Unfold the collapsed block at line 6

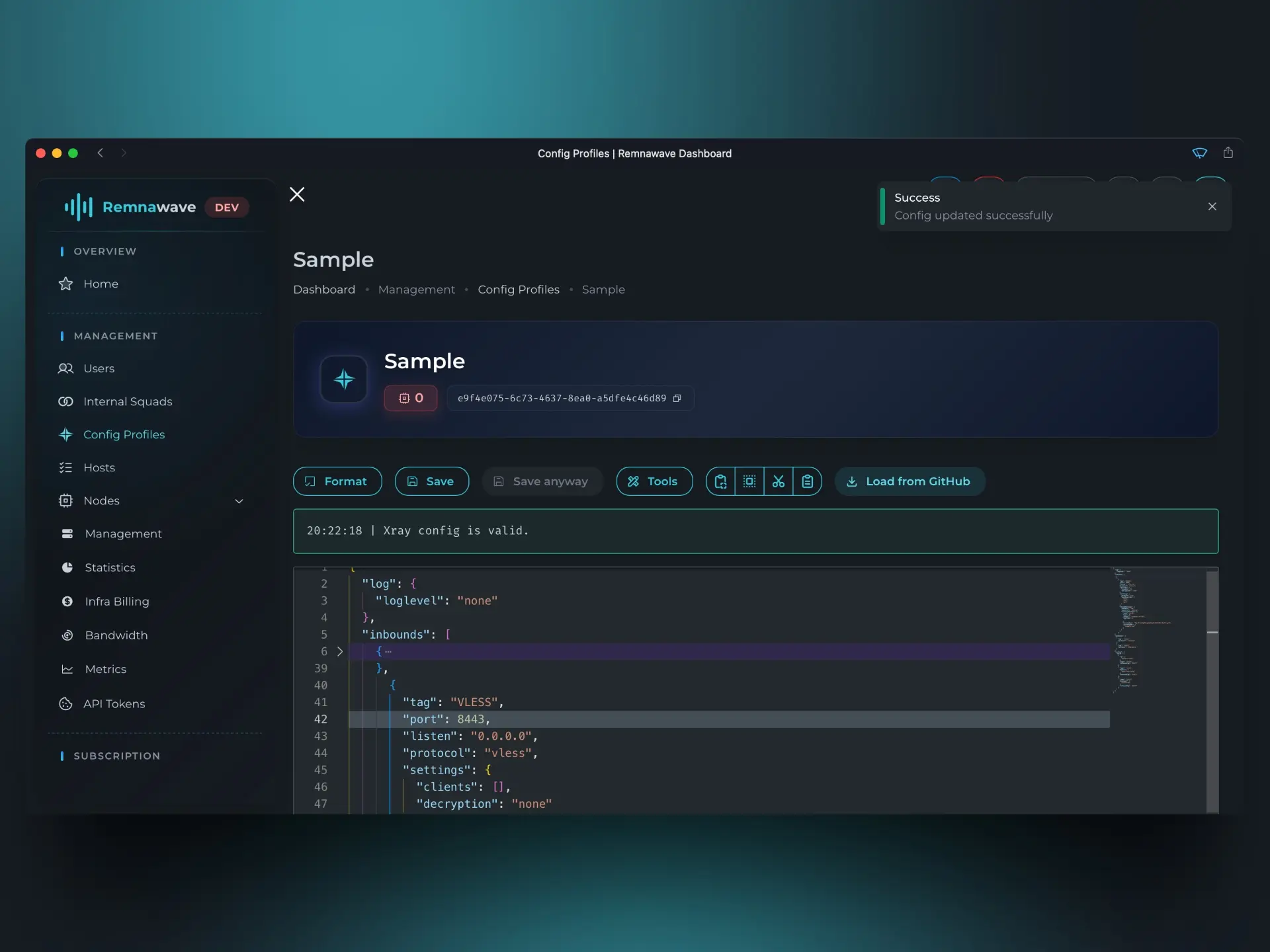(x=340, y=651)
